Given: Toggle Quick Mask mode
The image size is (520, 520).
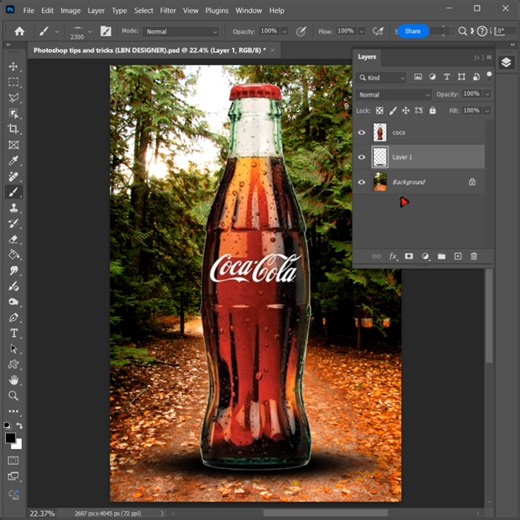Looking at the screenshot, I should pyautogui.click(x=13, y=461).
